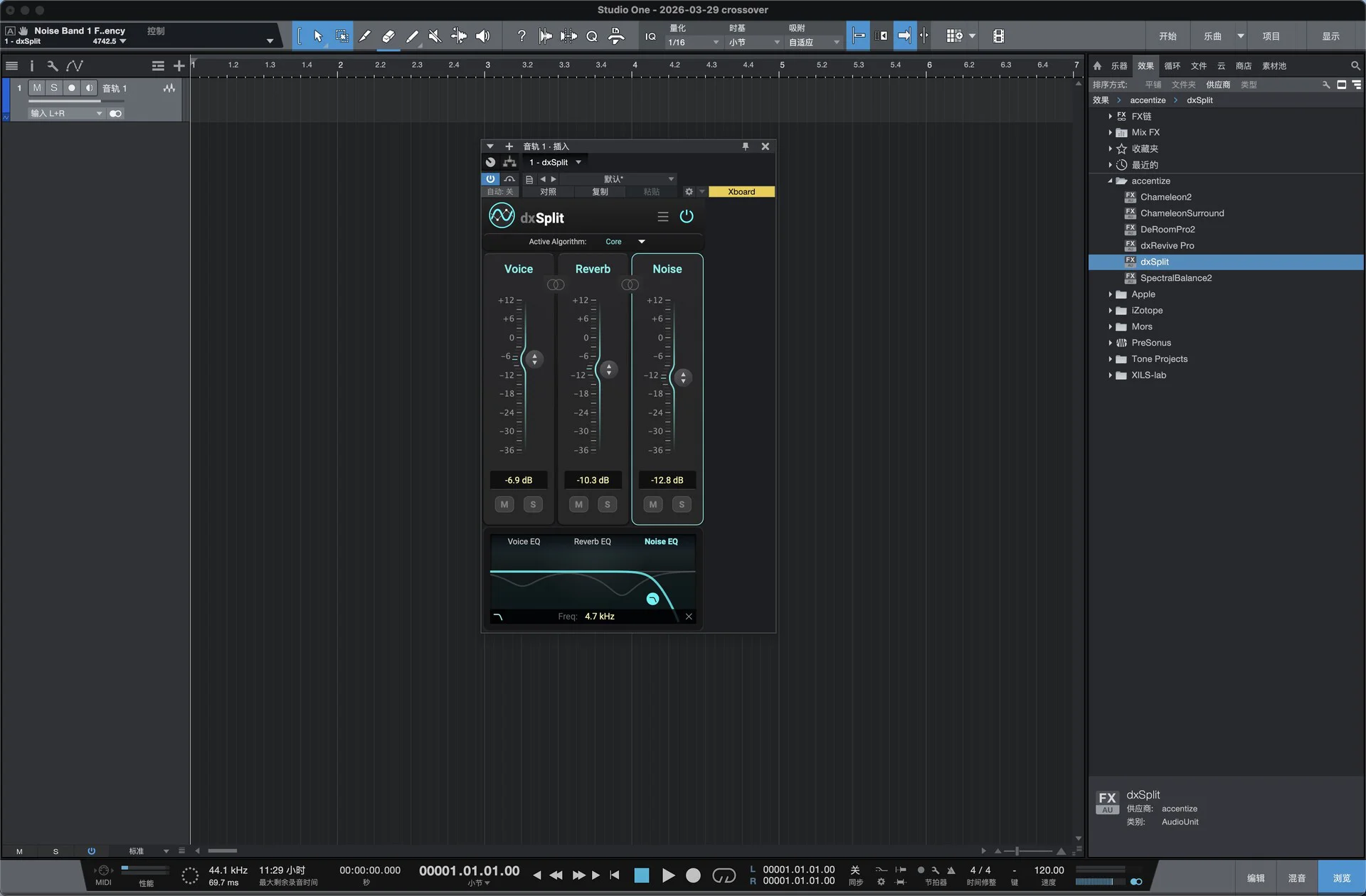Open the dxSplit hamburger menu

click(x=662, y=217)
